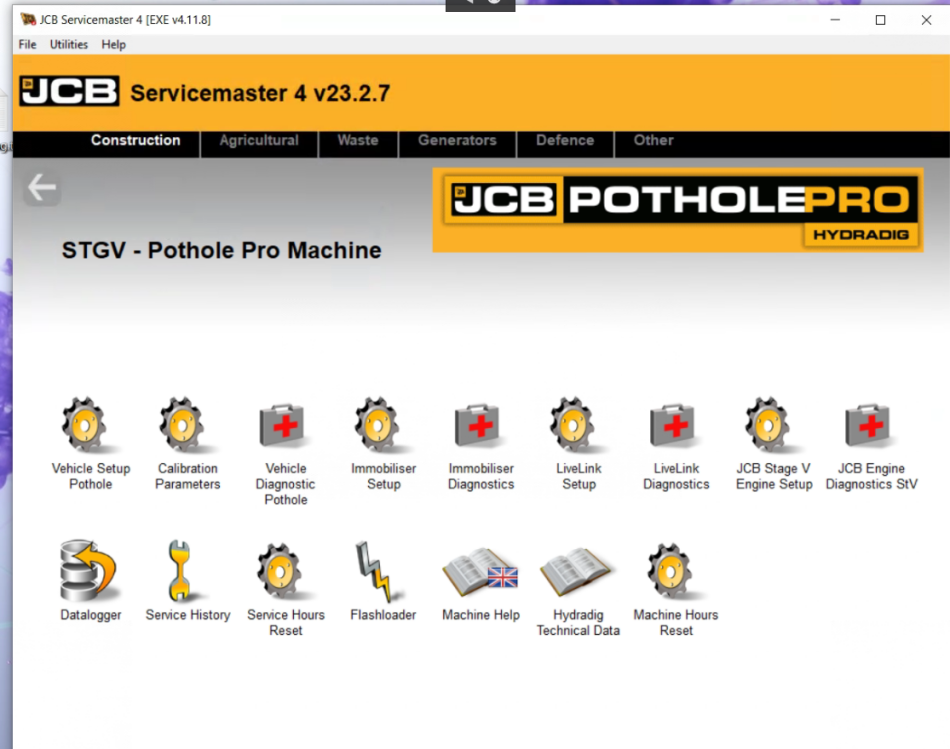950x749 pixels.
Task: Click the JCB logo in header
Action: pos(69,92)
